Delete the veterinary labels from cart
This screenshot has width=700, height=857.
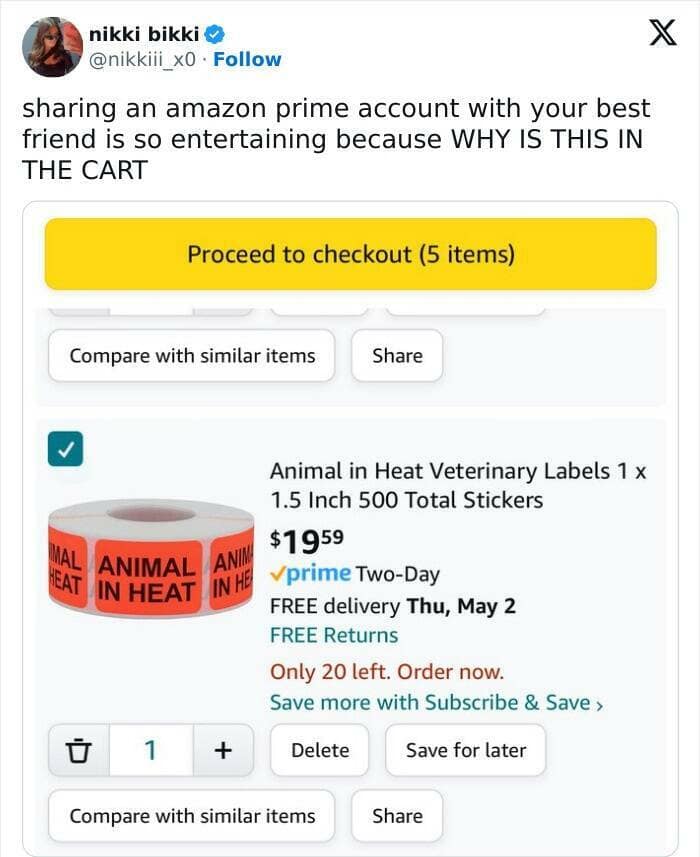point(320,750)
